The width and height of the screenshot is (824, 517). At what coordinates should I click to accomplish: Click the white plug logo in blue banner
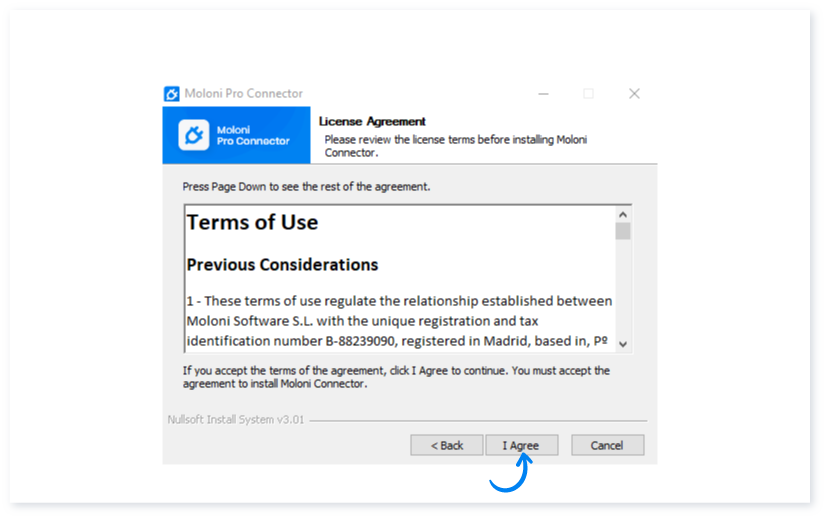point(193,135)
